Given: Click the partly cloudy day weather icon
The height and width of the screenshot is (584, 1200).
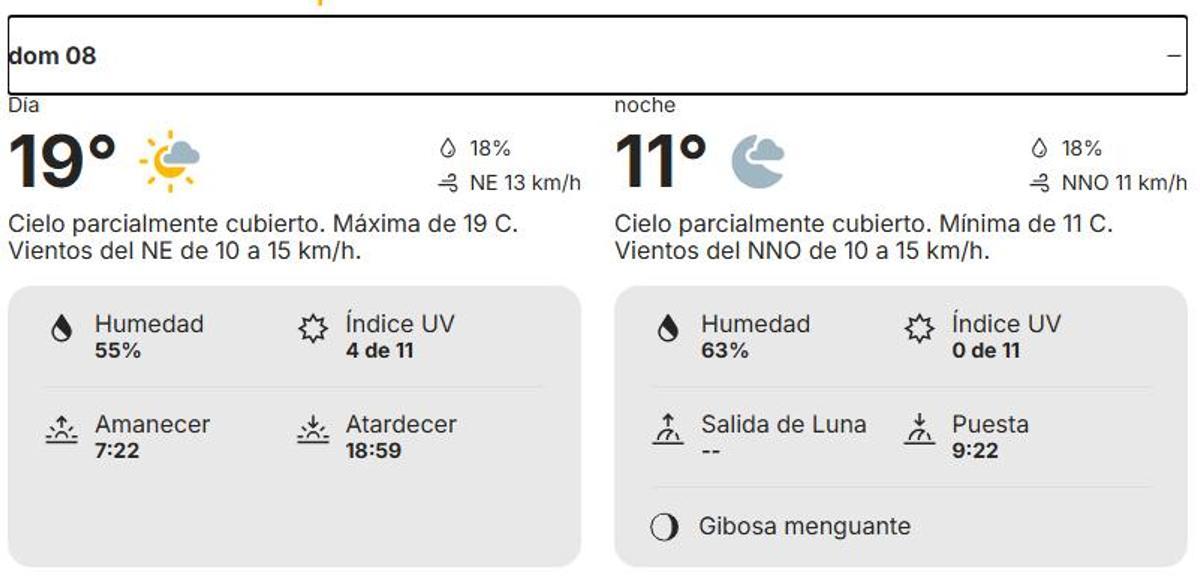Looking at the screenshot, I should click(168, 160).
